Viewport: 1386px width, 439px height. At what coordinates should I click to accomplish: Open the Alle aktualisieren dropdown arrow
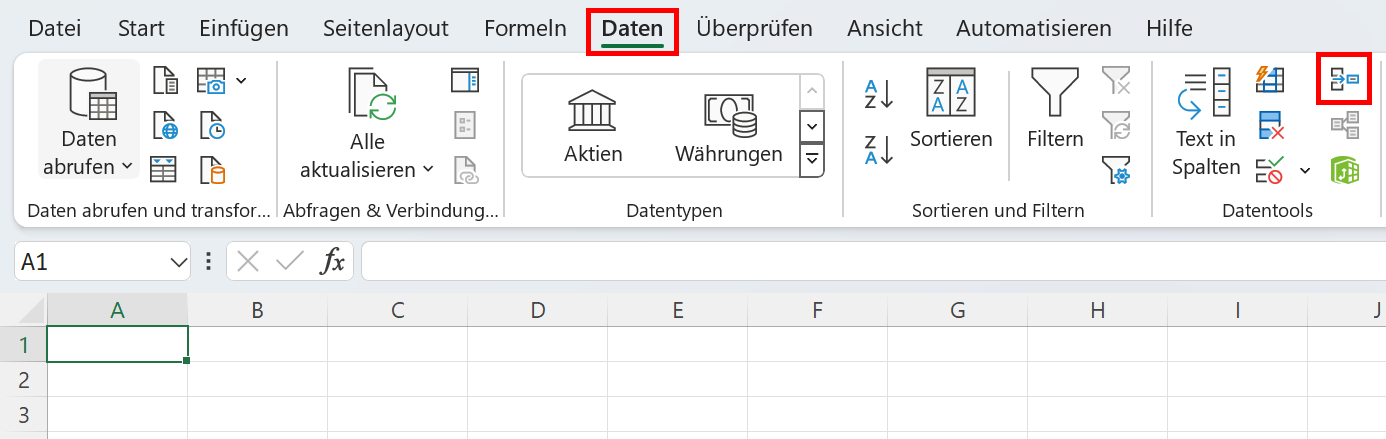click(428, 170)
